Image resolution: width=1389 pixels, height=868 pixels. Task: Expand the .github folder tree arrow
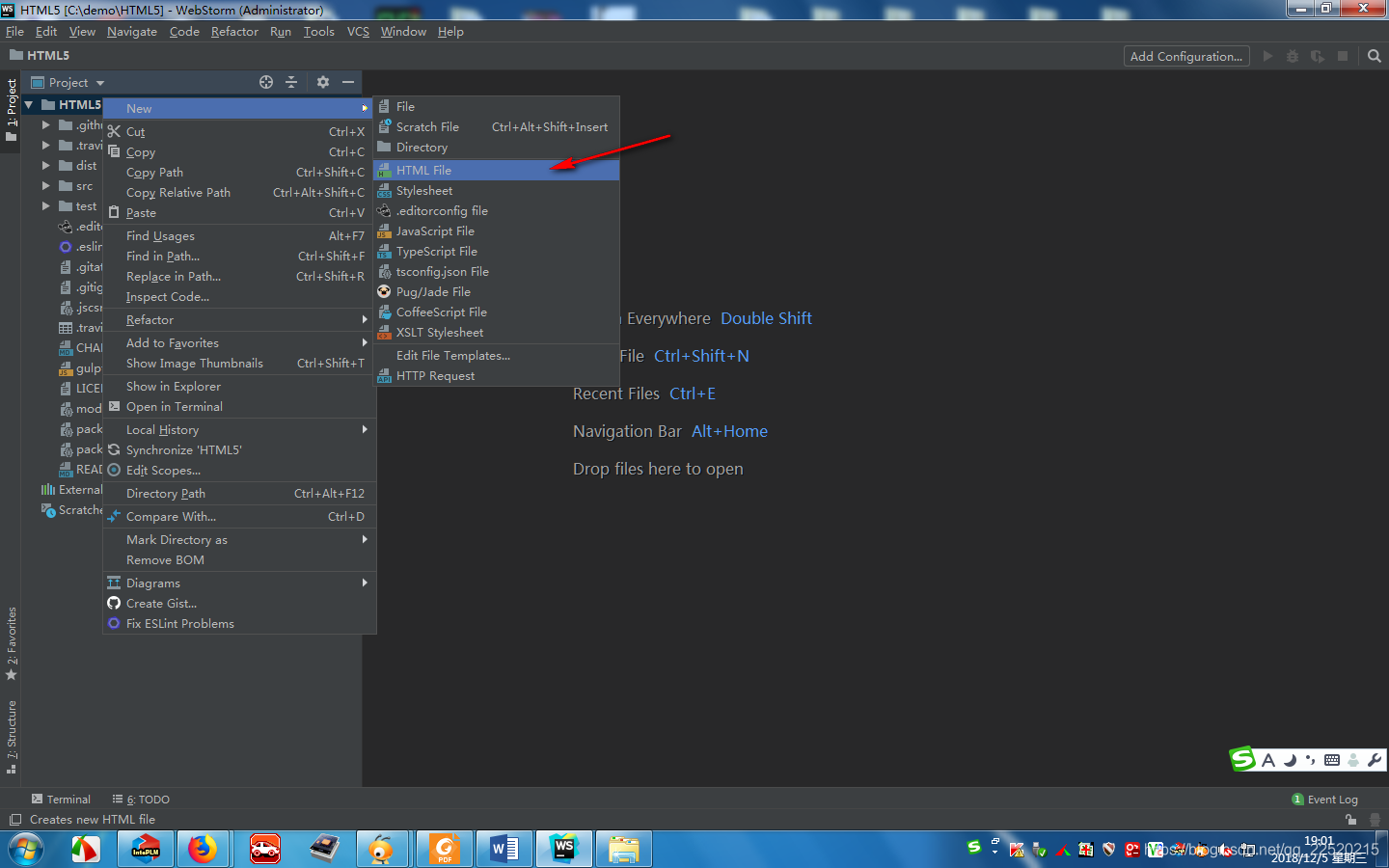pyautogui.click(x=45, y=124)
